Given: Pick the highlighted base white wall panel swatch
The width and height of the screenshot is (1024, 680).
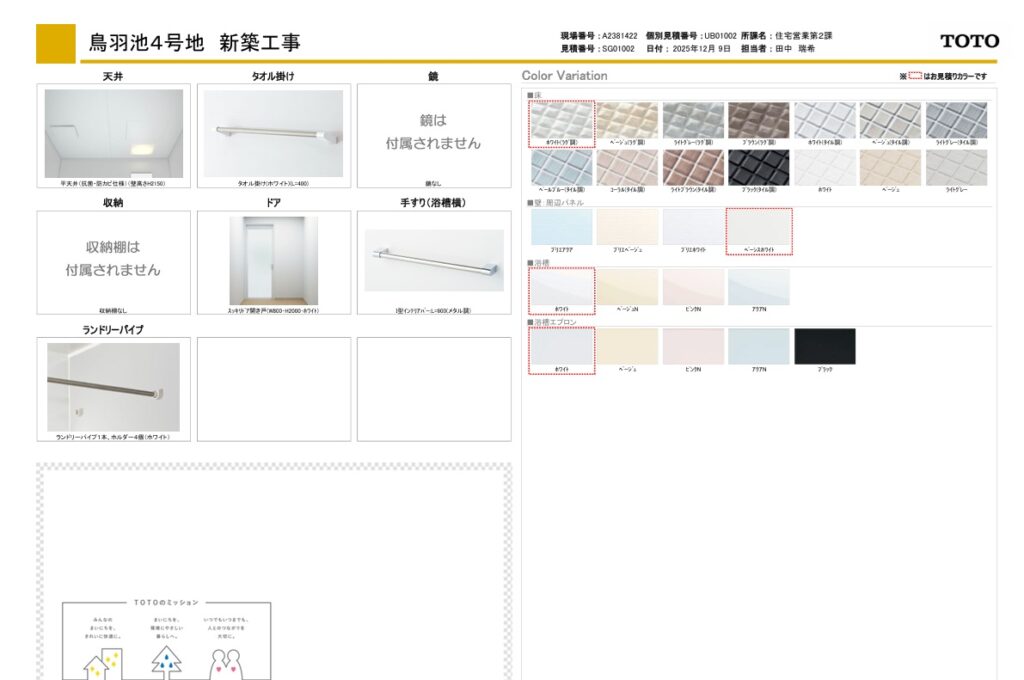Looking at the screenshot, I should [x=759, y=228].
